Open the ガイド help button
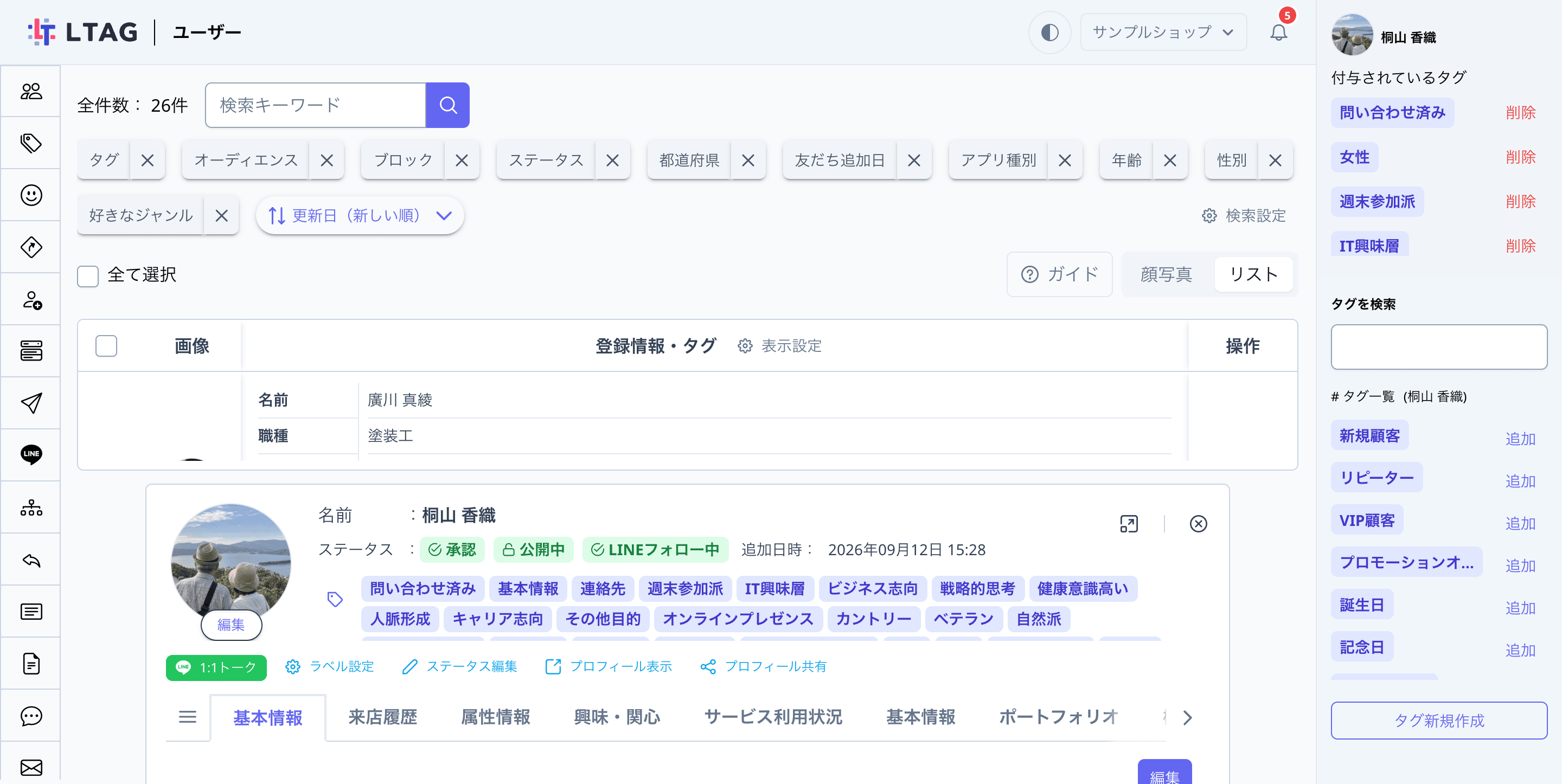Viewport: 1562px width, 784px height. (x=1059, y=275)
